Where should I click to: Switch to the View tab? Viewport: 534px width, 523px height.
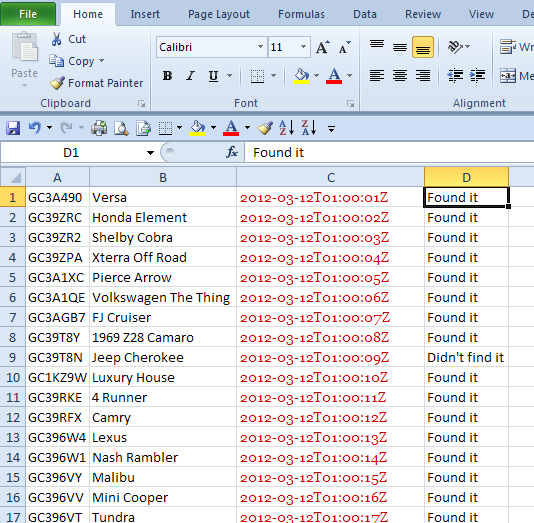click(481, 14)
